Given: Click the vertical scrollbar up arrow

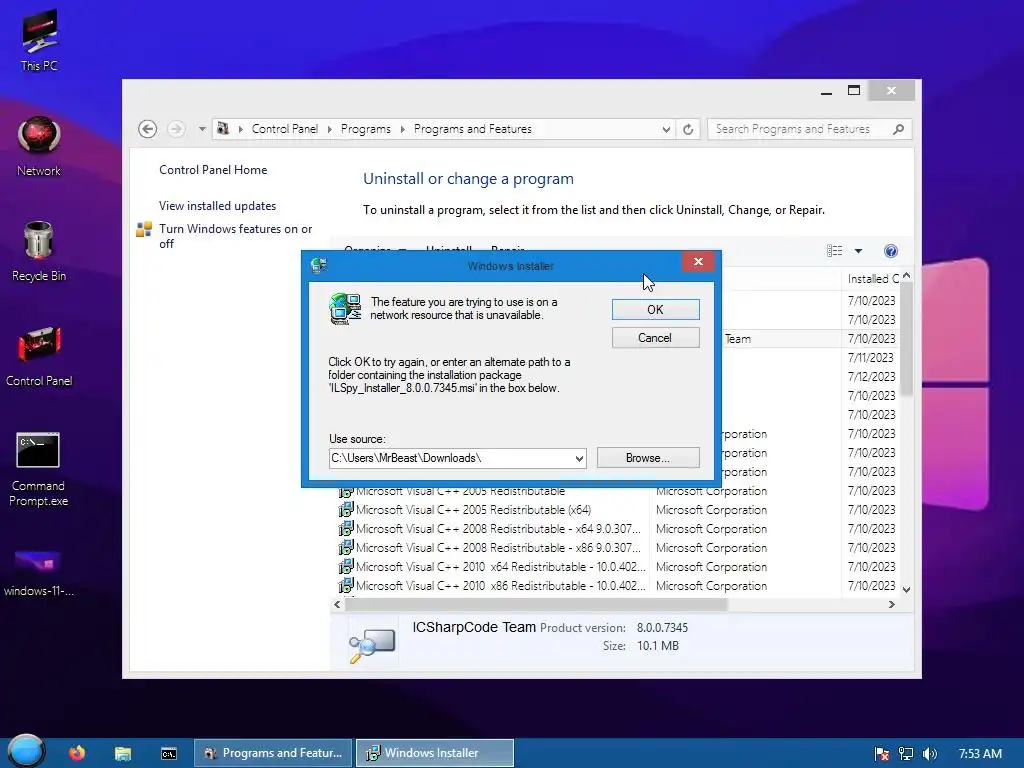Looking at the screenshot, I should pos(906,277).
